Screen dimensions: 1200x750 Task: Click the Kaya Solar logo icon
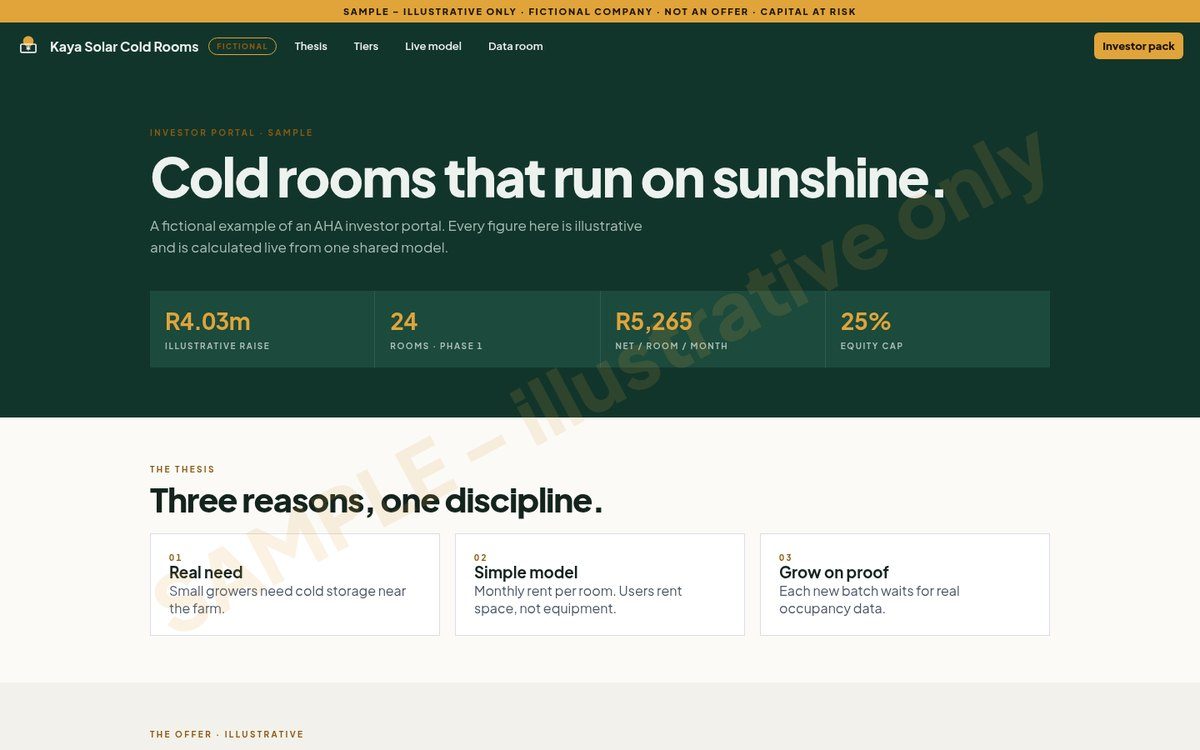tap(28, 46)
